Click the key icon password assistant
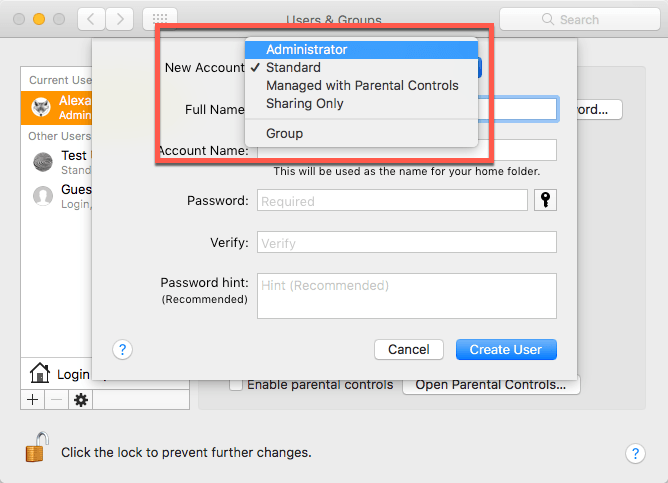This screenshot has width=668, height=483. click(546, 201)
